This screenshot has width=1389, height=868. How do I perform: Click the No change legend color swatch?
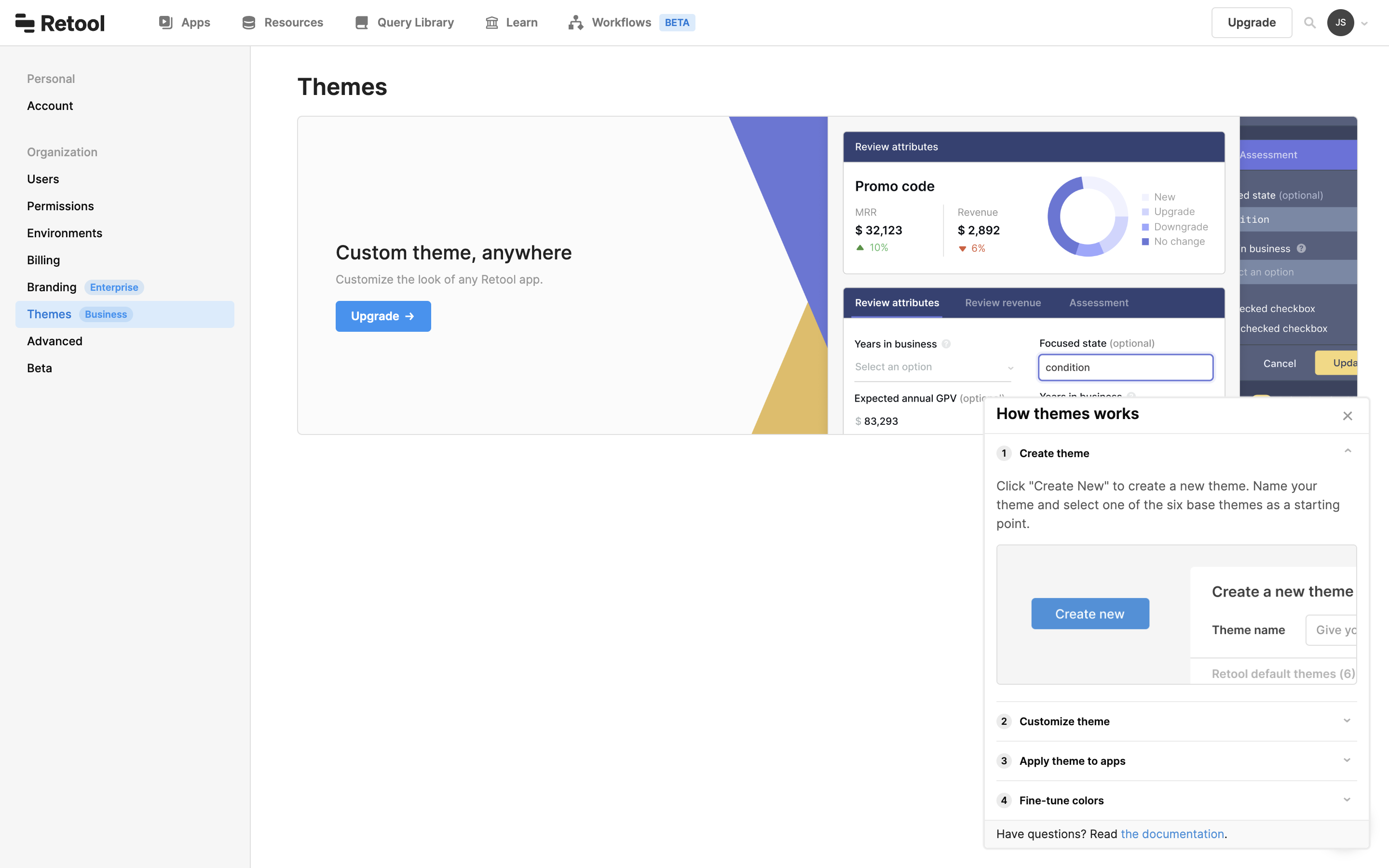(1145, 242)
